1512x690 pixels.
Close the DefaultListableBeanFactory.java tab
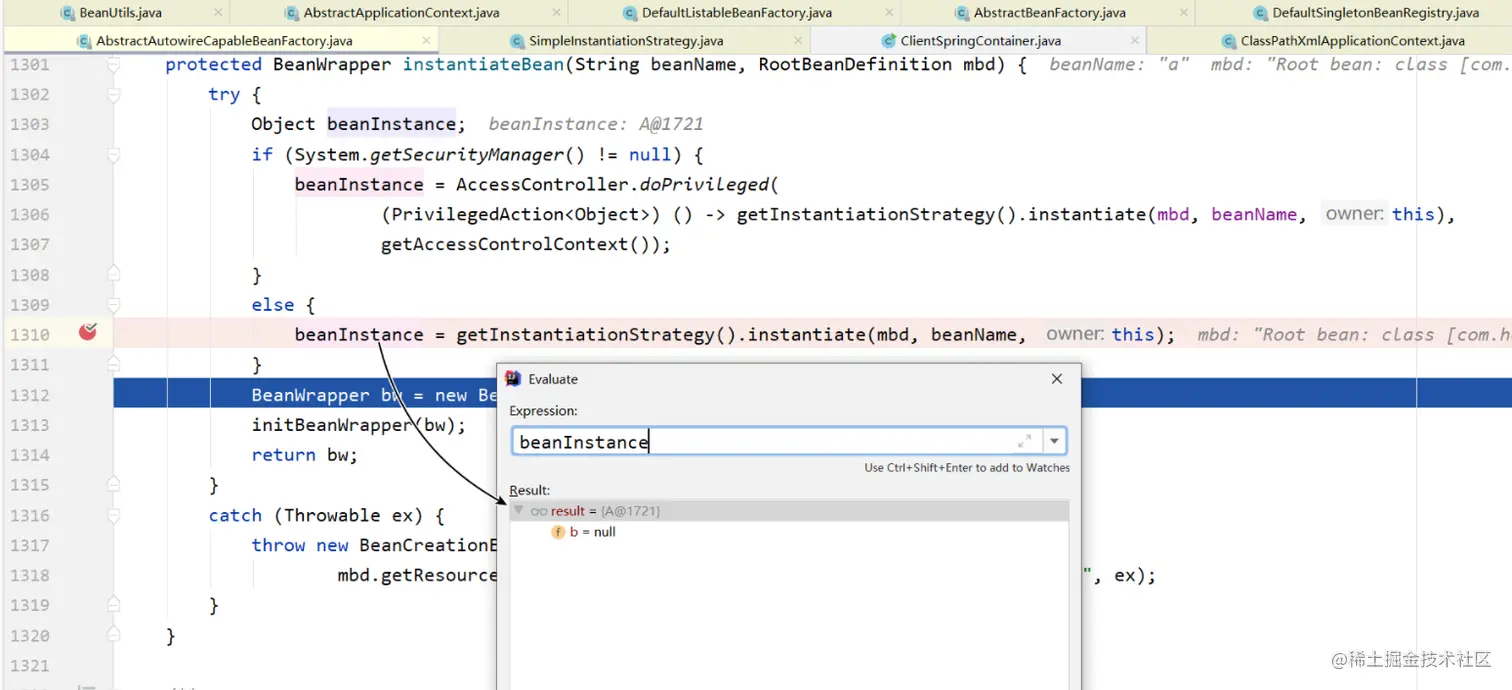[x=890, y=13]
